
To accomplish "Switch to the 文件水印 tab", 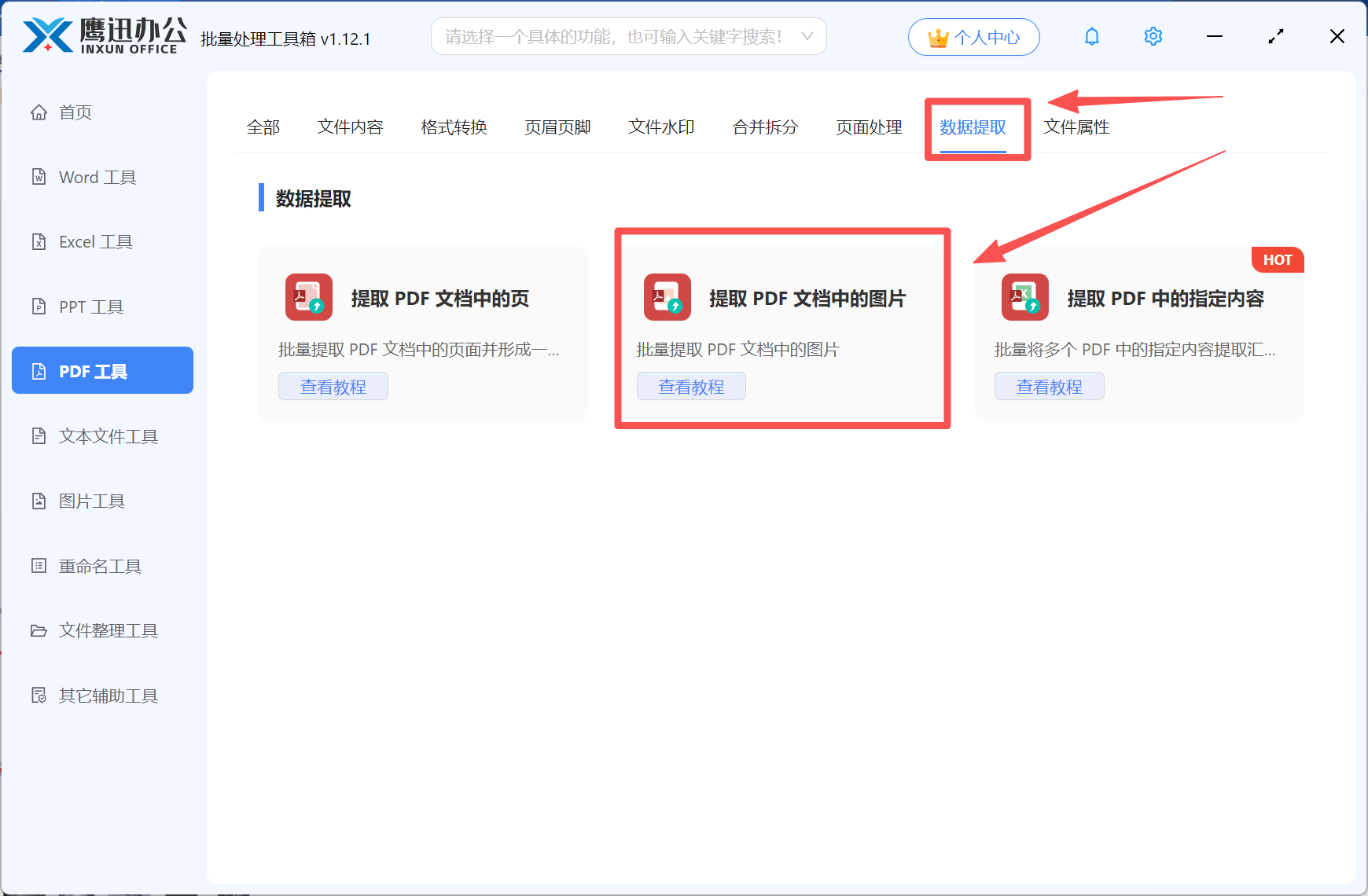I will [661, 127].
